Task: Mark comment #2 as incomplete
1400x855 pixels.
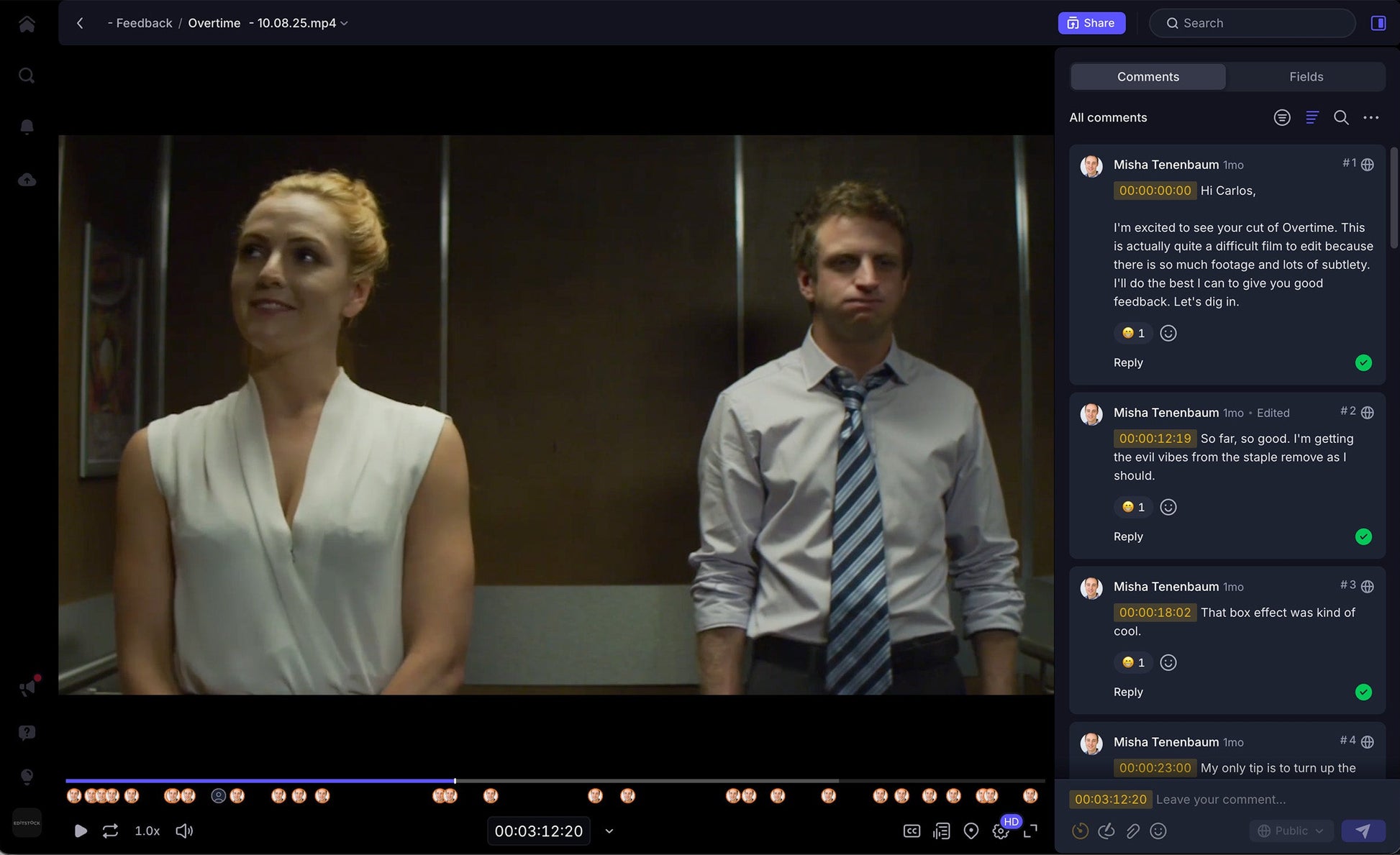Action: (x=1363, y=536)
